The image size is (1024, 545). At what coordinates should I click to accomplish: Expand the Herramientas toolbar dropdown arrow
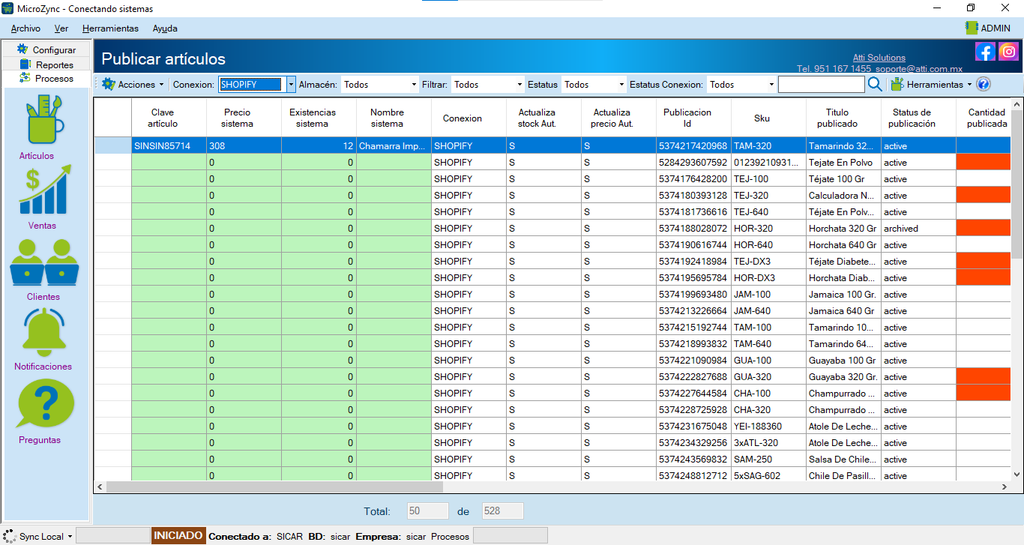click(x=969, y=85)
